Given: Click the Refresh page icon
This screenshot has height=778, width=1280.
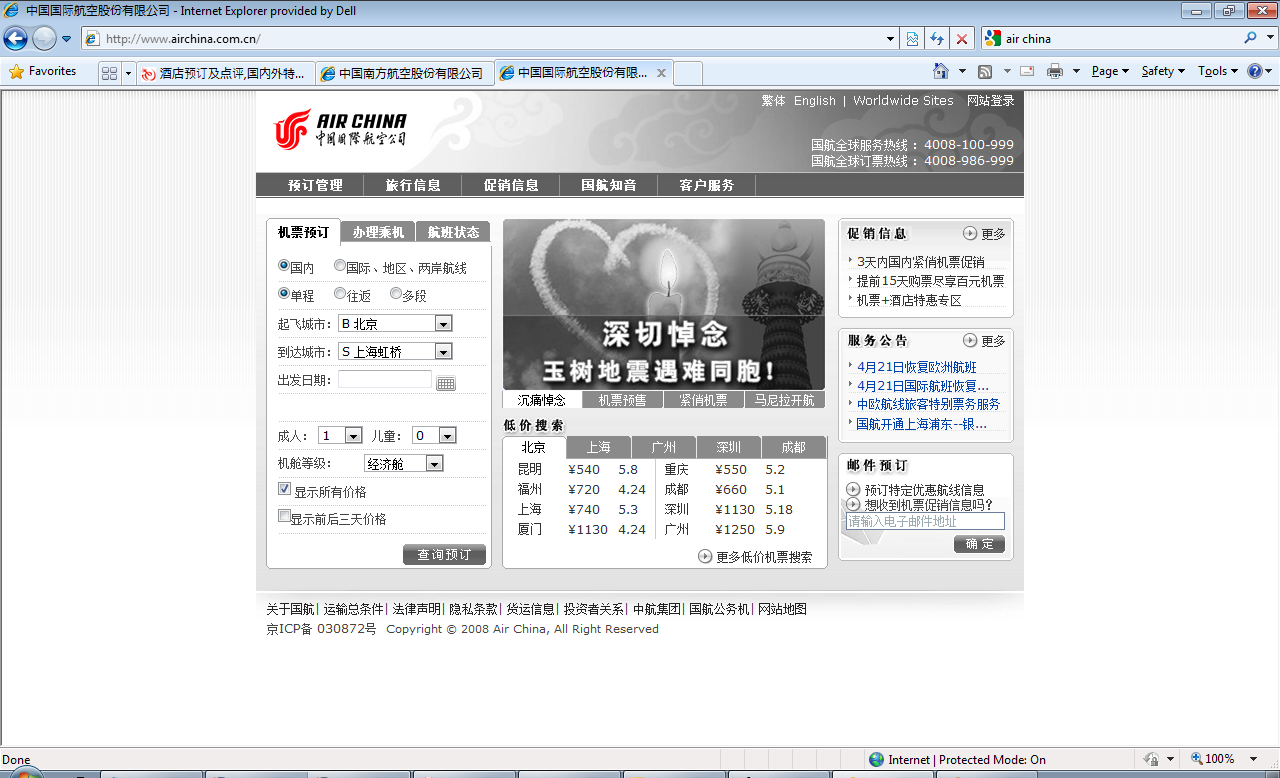Looking at the screenshot, I should [x=937, y=39].
